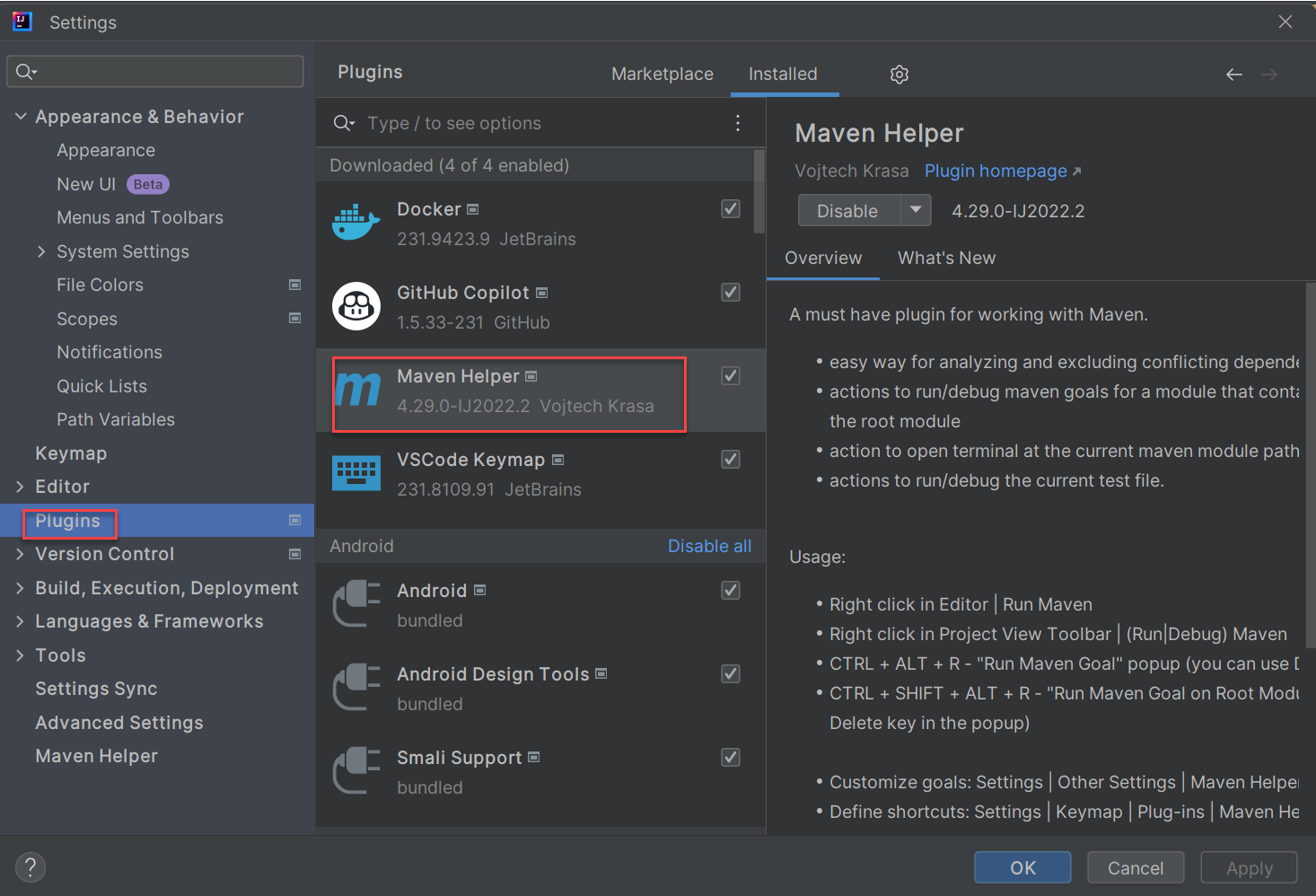This screenshot has height=896, width=1316.
Task: Click the magnifier icon in settings search
Action: coord(25,72)
